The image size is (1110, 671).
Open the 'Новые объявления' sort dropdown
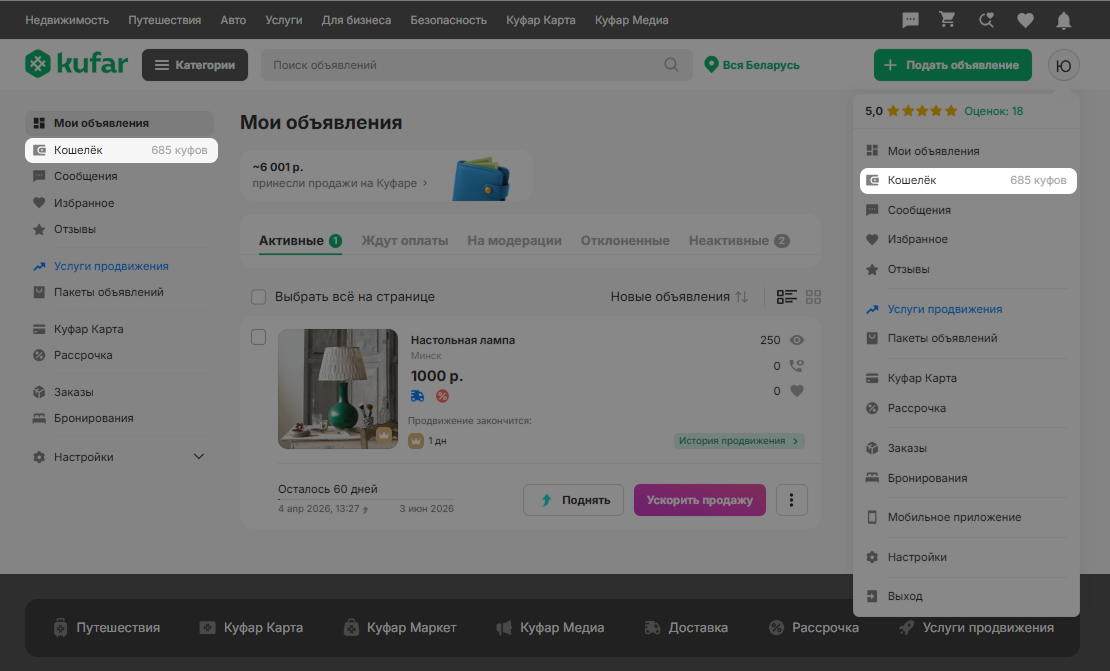pos(679,297)
